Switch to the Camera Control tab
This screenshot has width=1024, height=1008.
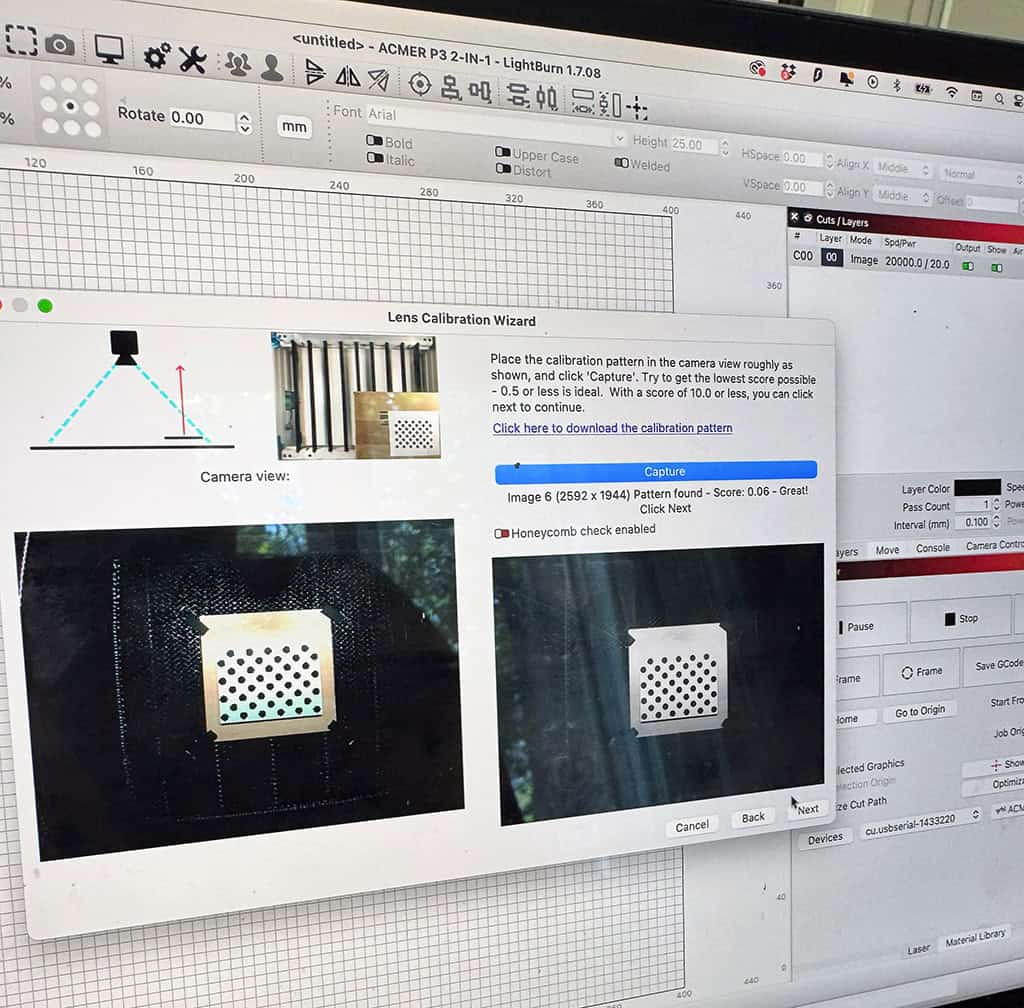[995, 545]
